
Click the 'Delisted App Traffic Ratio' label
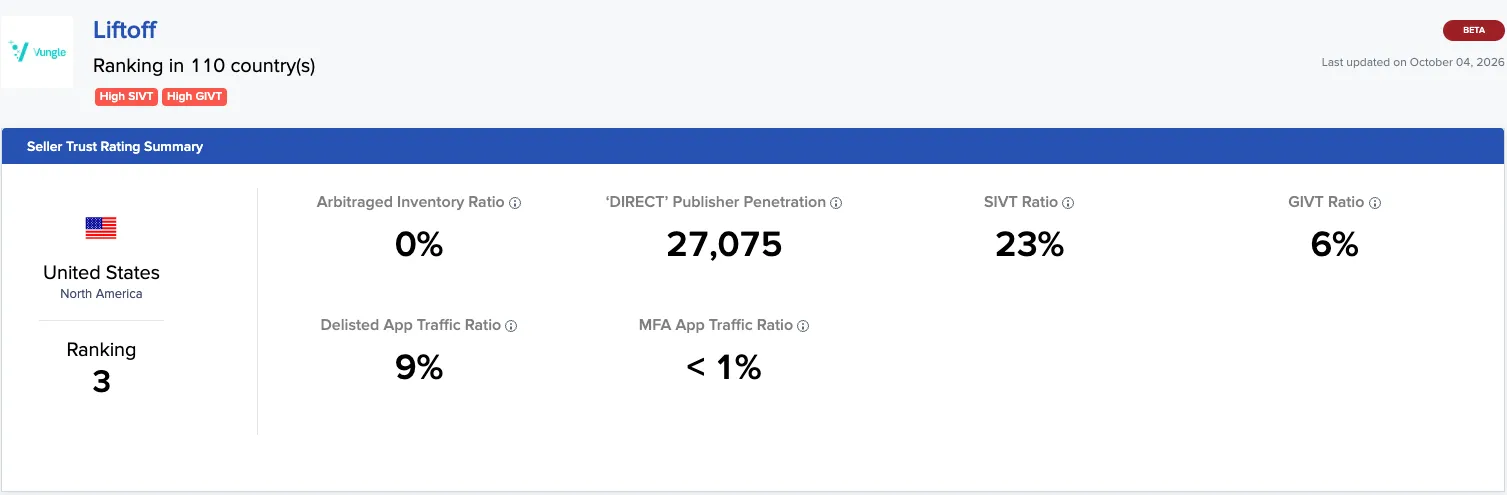point(411,325)
